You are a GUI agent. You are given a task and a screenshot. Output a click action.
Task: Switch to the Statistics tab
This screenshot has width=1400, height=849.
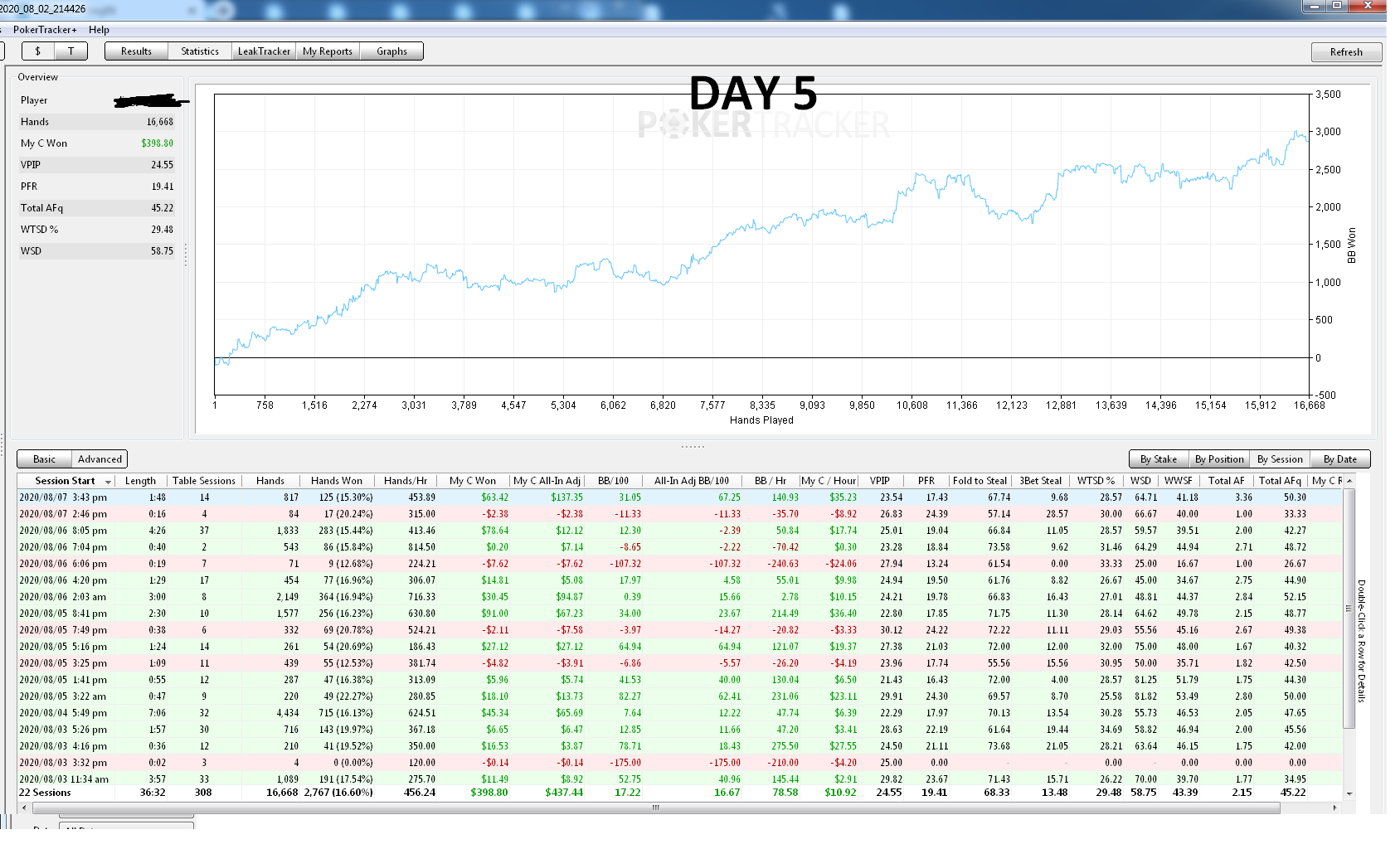click(200, 51)
